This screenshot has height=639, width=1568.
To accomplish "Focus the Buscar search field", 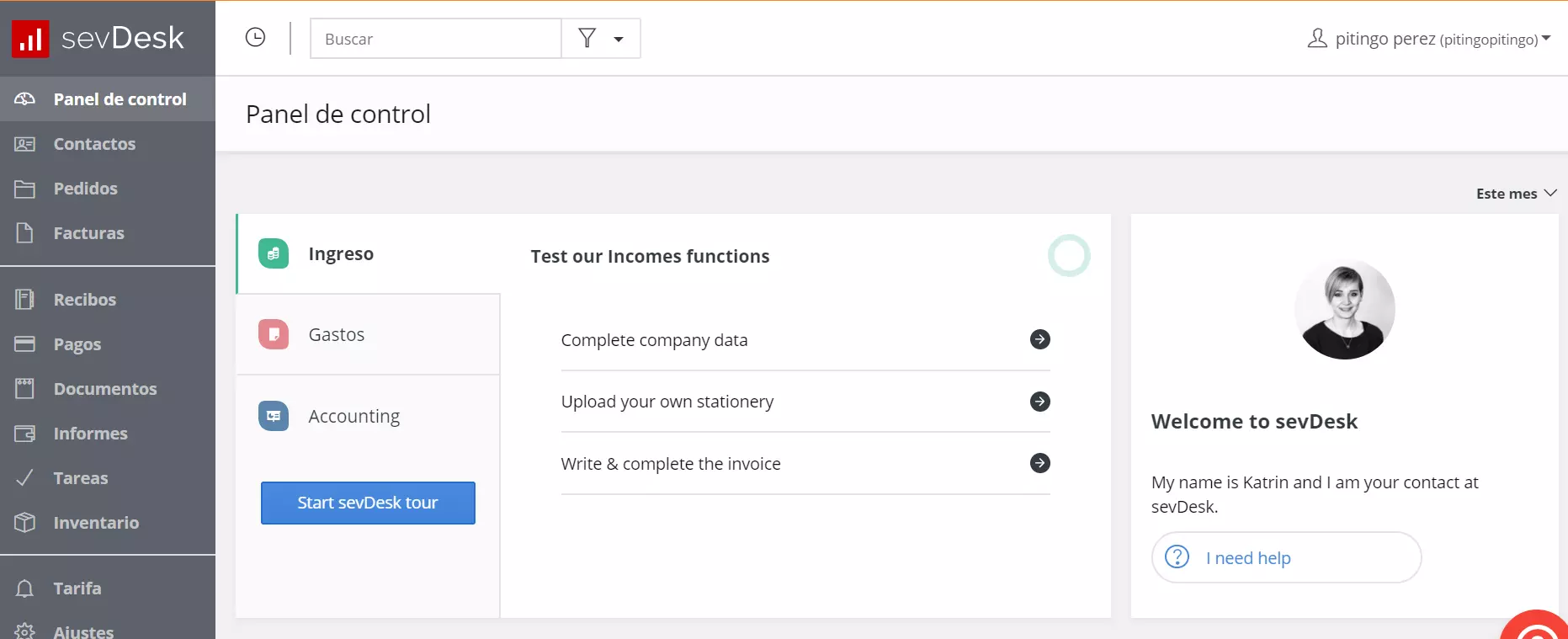I will [436, 39].
